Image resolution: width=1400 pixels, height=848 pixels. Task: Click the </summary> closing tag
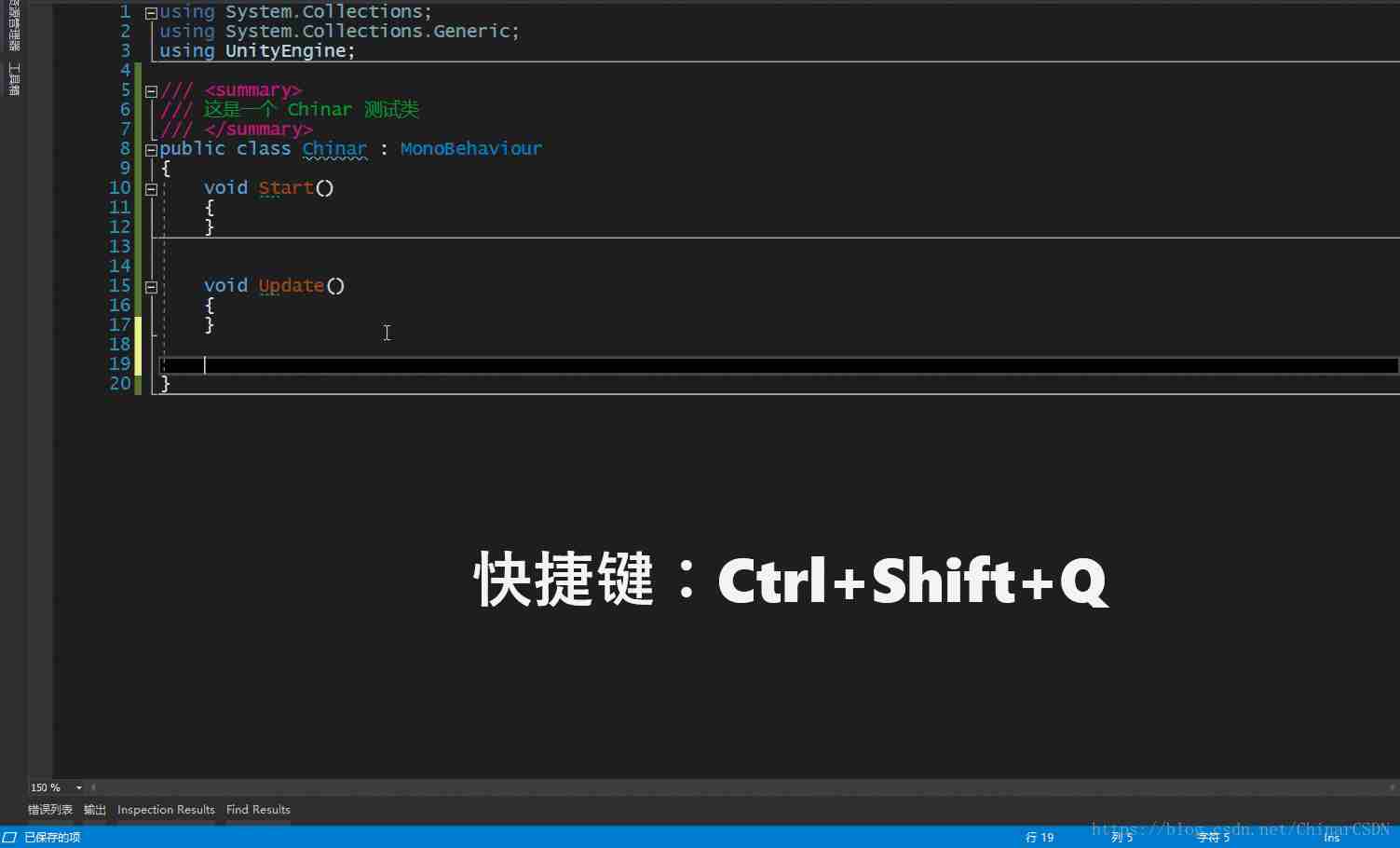259,130
